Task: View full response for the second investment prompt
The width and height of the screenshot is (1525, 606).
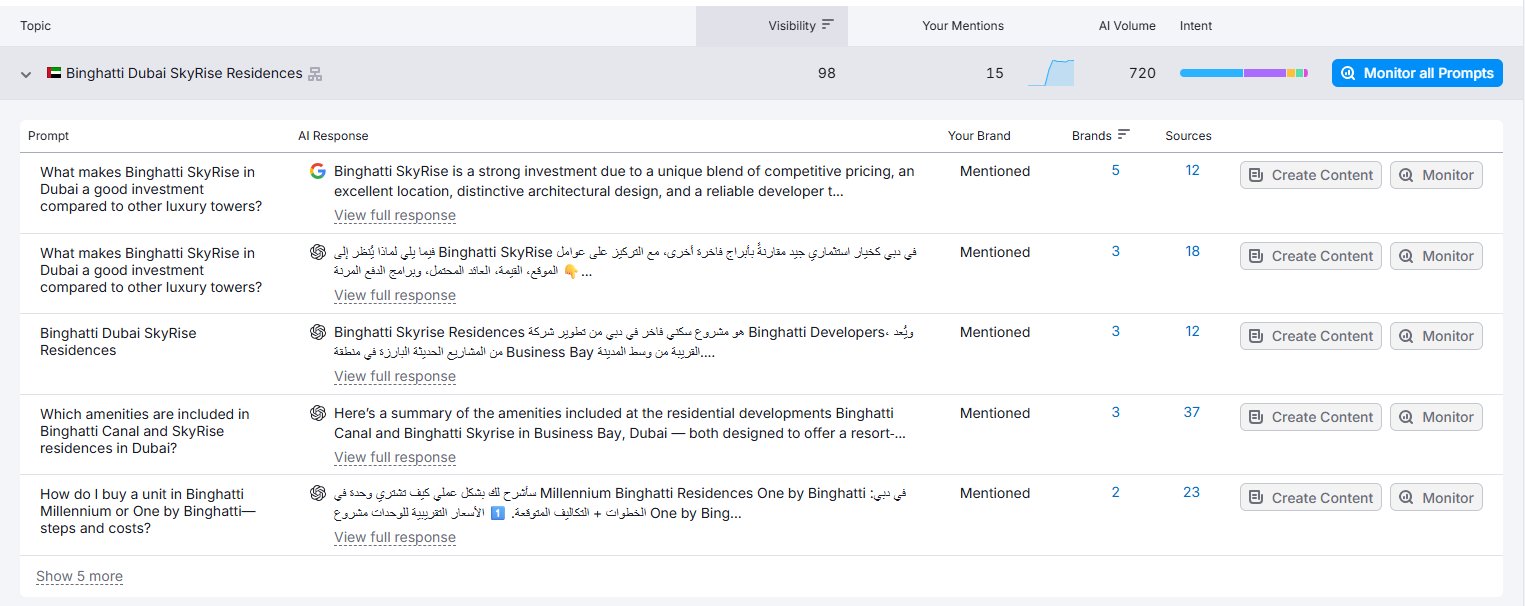Action: tap(395, 296)
